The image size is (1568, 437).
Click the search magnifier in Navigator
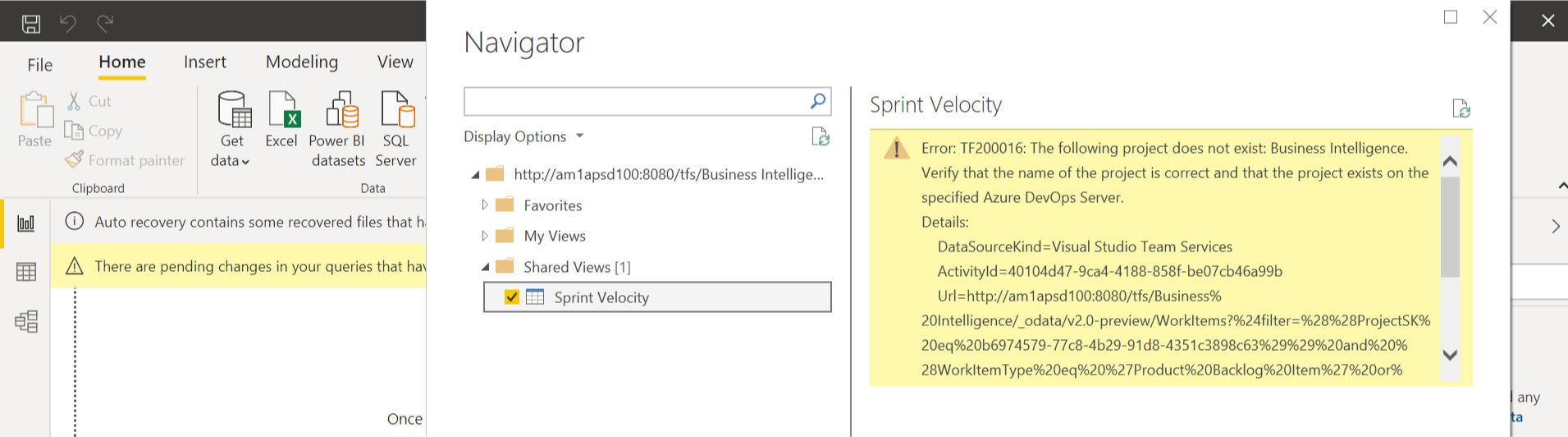tap(817, 101)
